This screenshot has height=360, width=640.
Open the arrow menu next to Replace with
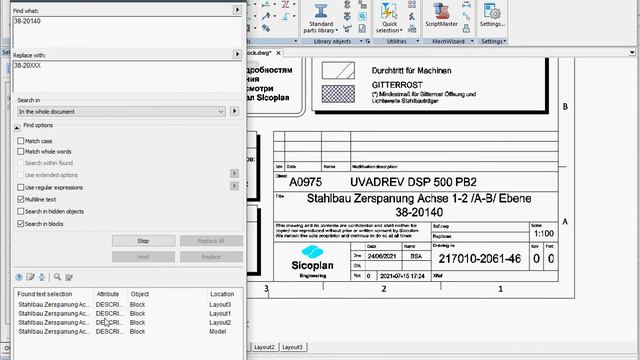point(237,54)
